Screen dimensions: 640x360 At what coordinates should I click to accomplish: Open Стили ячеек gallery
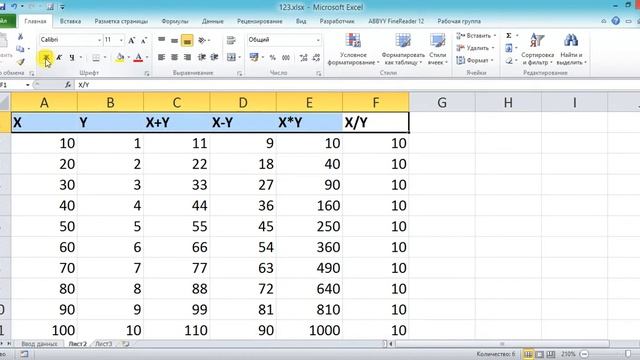438,49
